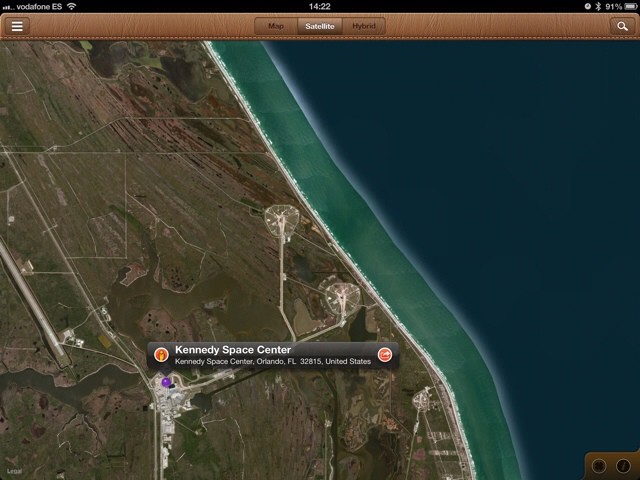
Task: Tap the round location button beside info
Action: point(600,466)
